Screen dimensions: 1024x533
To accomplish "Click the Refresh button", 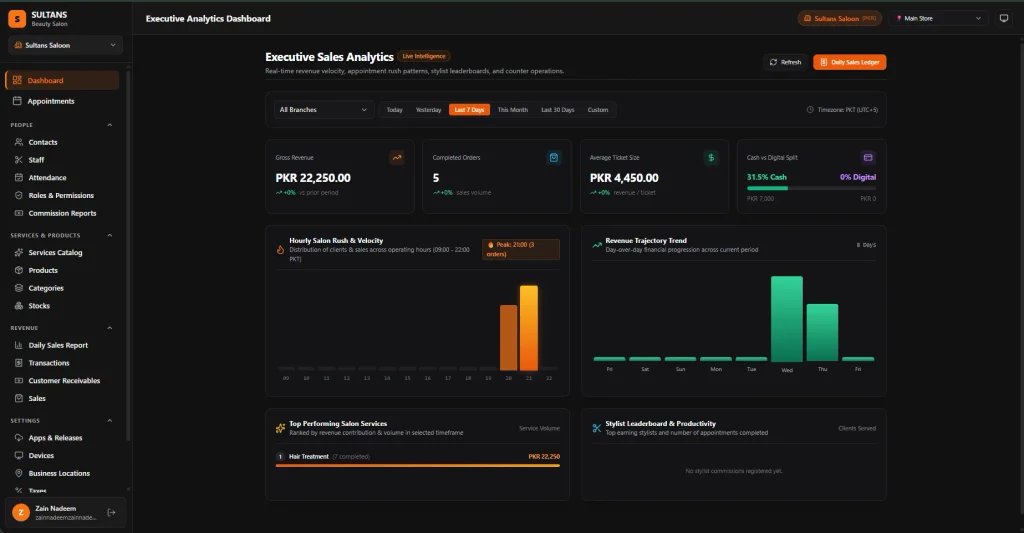I will coord(785,62).
